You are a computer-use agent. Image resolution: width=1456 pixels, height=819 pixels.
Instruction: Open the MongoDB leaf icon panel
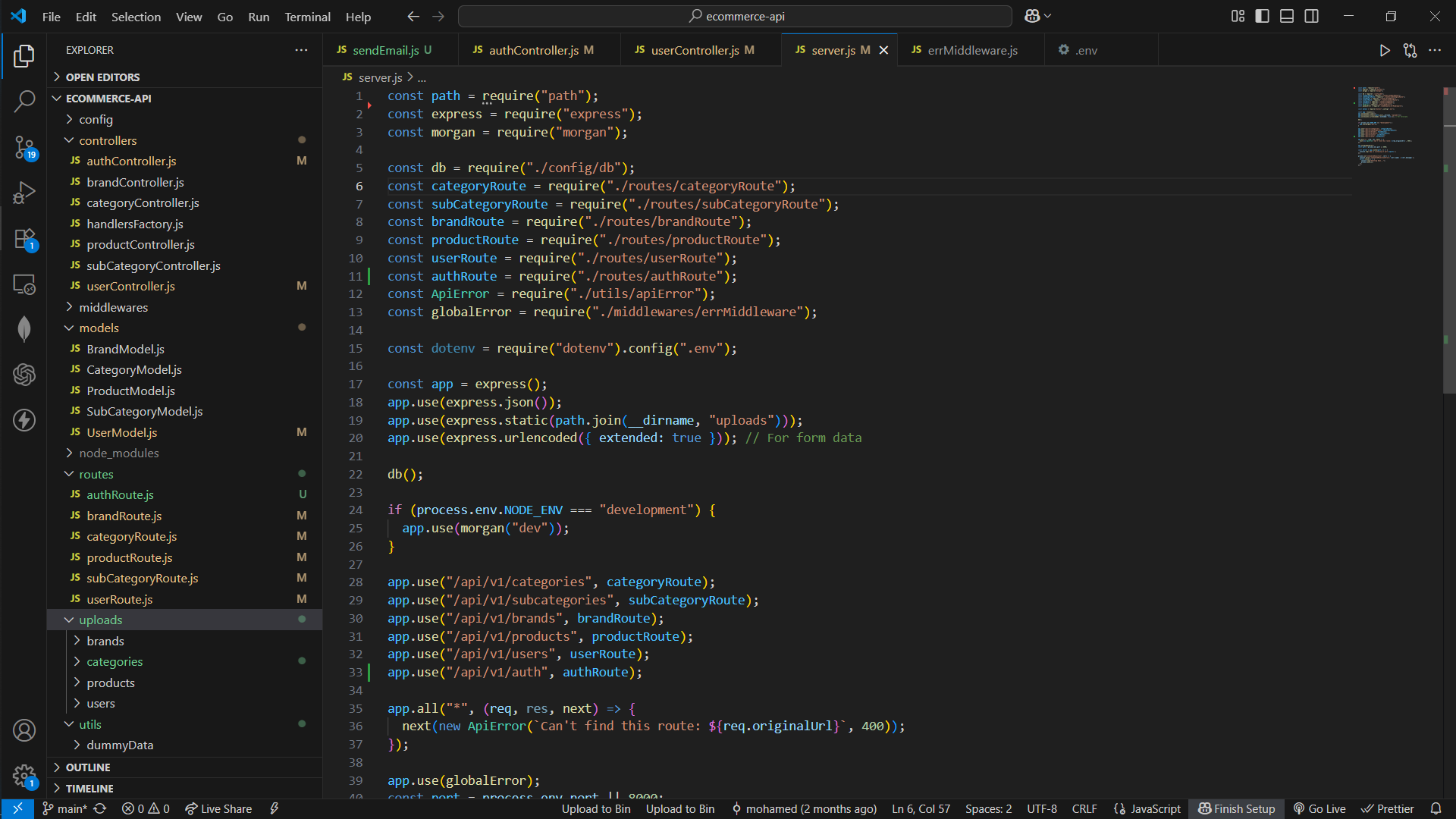[x=24, y=329]
